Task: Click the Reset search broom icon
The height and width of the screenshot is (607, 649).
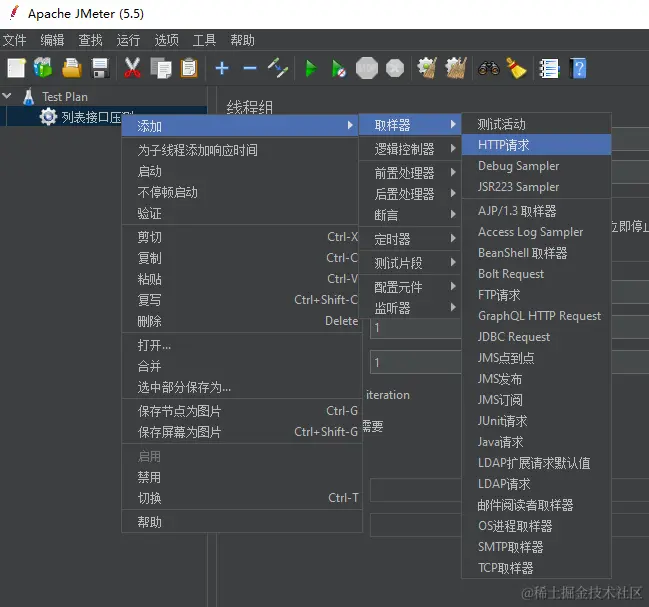Action: tap(516, 68)
